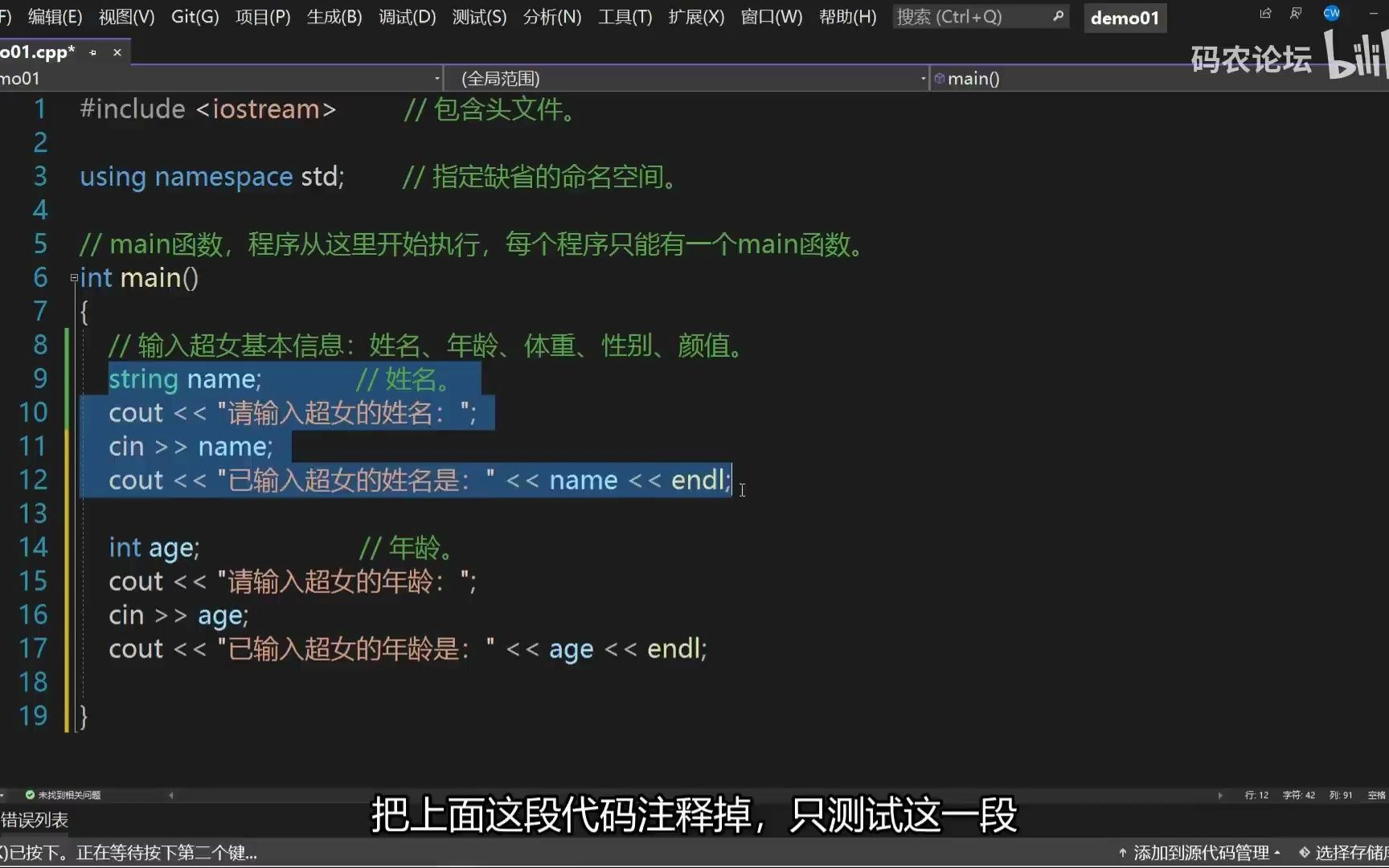
Task: Click 'cin >> name;' on line 11
Action: coord(191,447)
